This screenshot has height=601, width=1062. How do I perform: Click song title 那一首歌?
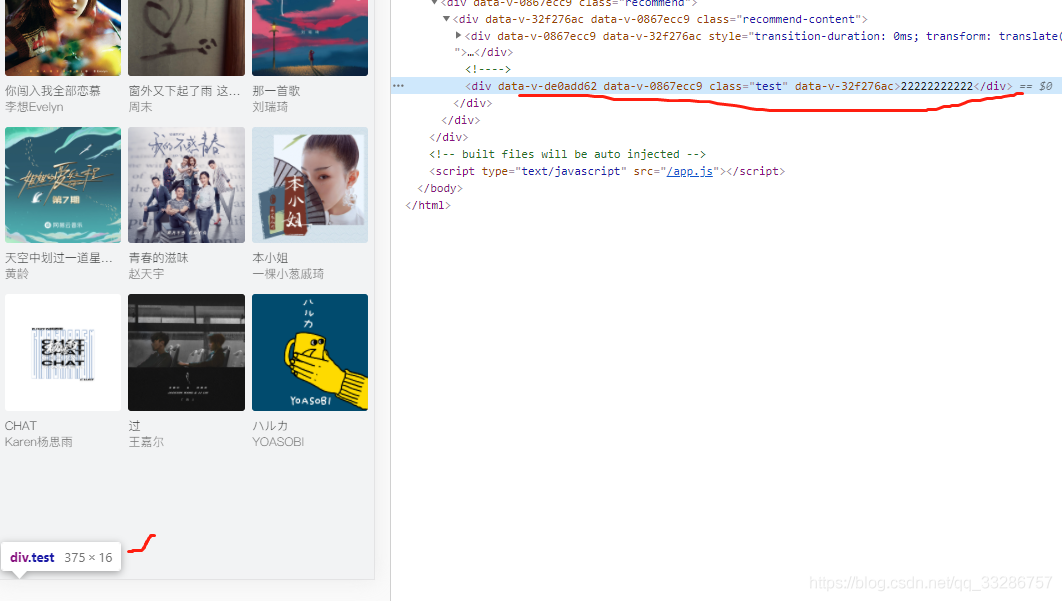coord(276,91)
